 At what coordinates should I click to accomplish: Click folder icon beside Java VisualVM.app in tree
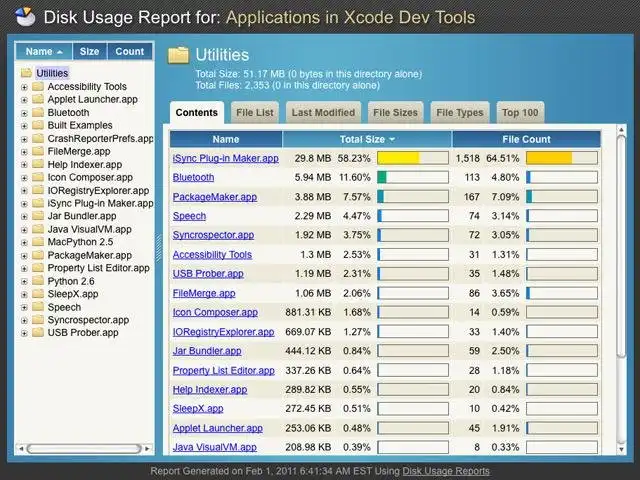click(x=38, y=229)
